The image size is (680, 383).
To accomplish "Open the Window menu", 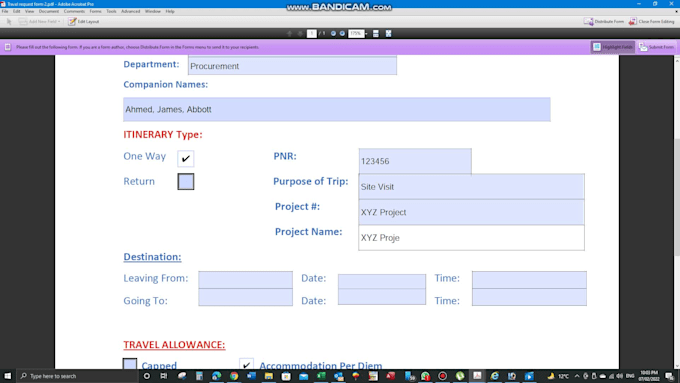I will tap(153, 11).
